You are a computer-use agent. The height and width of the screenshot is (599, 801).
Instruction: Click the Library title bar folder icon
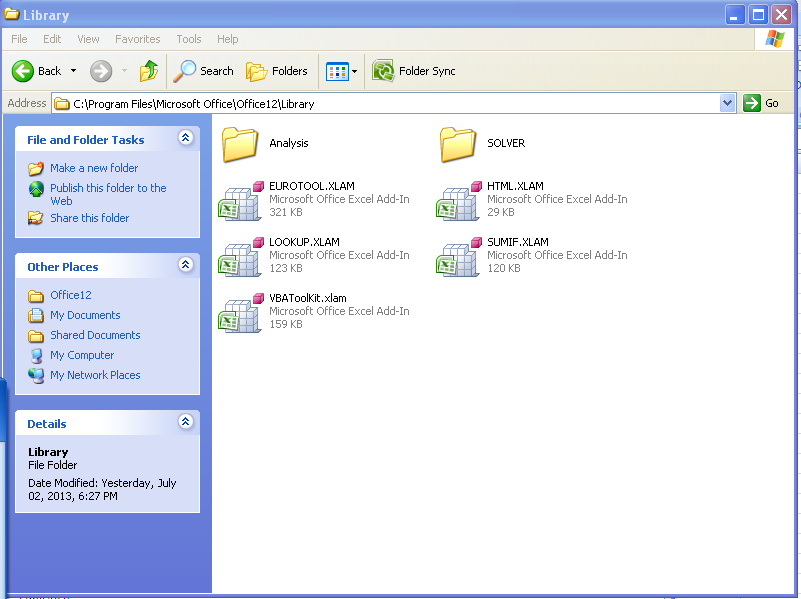[12, 14]
